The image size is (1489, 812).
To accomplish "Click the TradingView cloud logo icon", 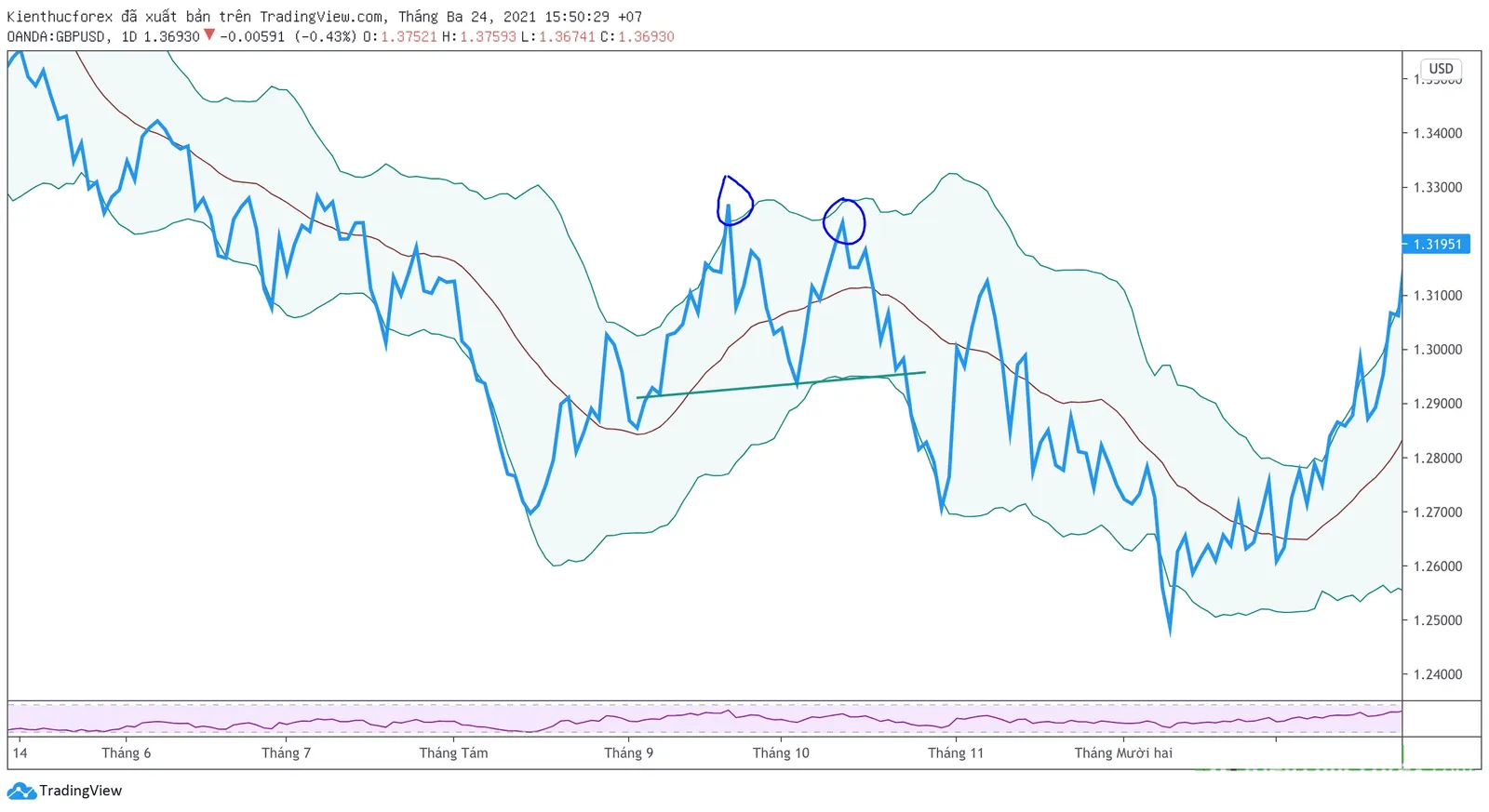I will pyautogui.click(x=21, y=792).
